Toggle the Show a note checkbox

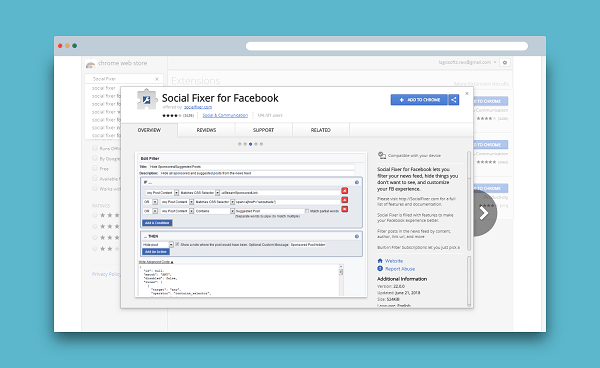177,244
